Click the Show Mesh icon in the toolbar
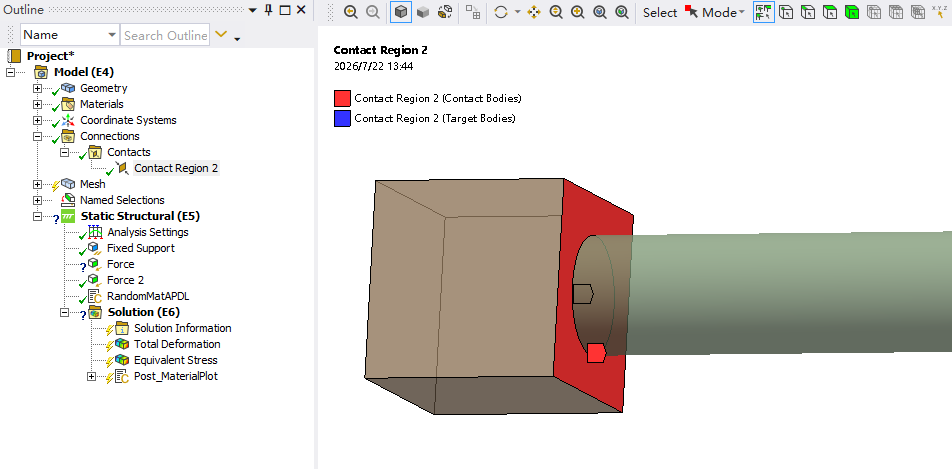952x469 pixels. pyautogui.click(x=473, y=12)
